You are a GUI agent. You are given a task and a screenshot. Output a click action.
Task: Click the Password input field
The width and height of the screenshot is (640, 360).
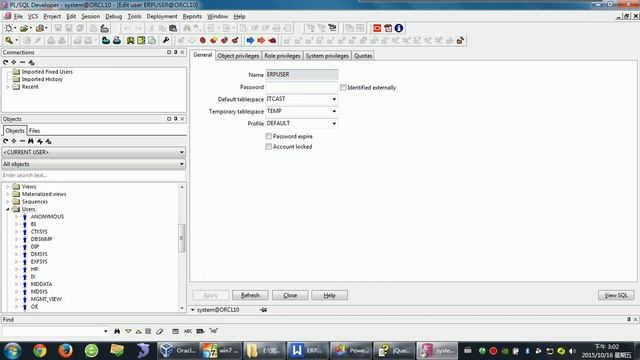click(302, 87)
